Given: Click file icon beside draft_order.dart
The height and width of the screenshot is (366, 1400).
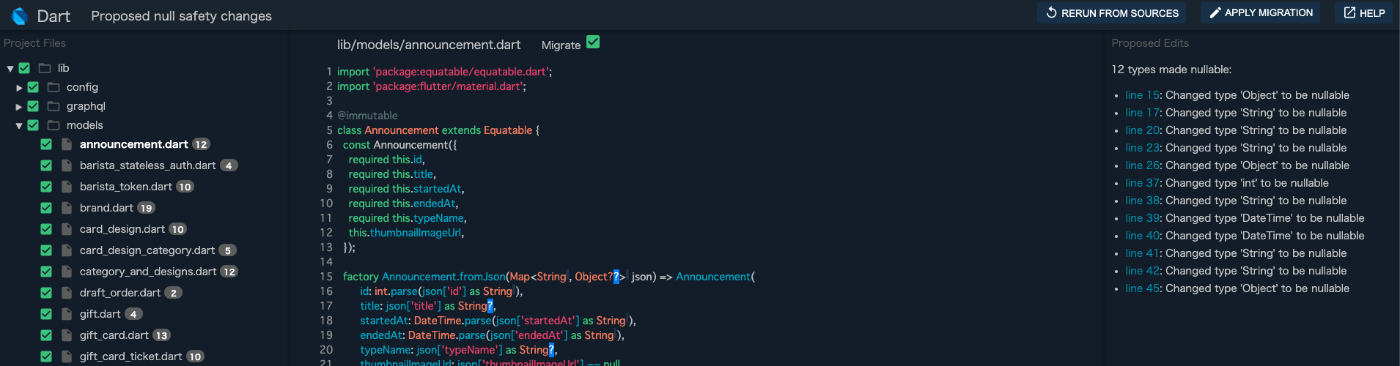Looking at the screenshot, I should pos(67,293).
